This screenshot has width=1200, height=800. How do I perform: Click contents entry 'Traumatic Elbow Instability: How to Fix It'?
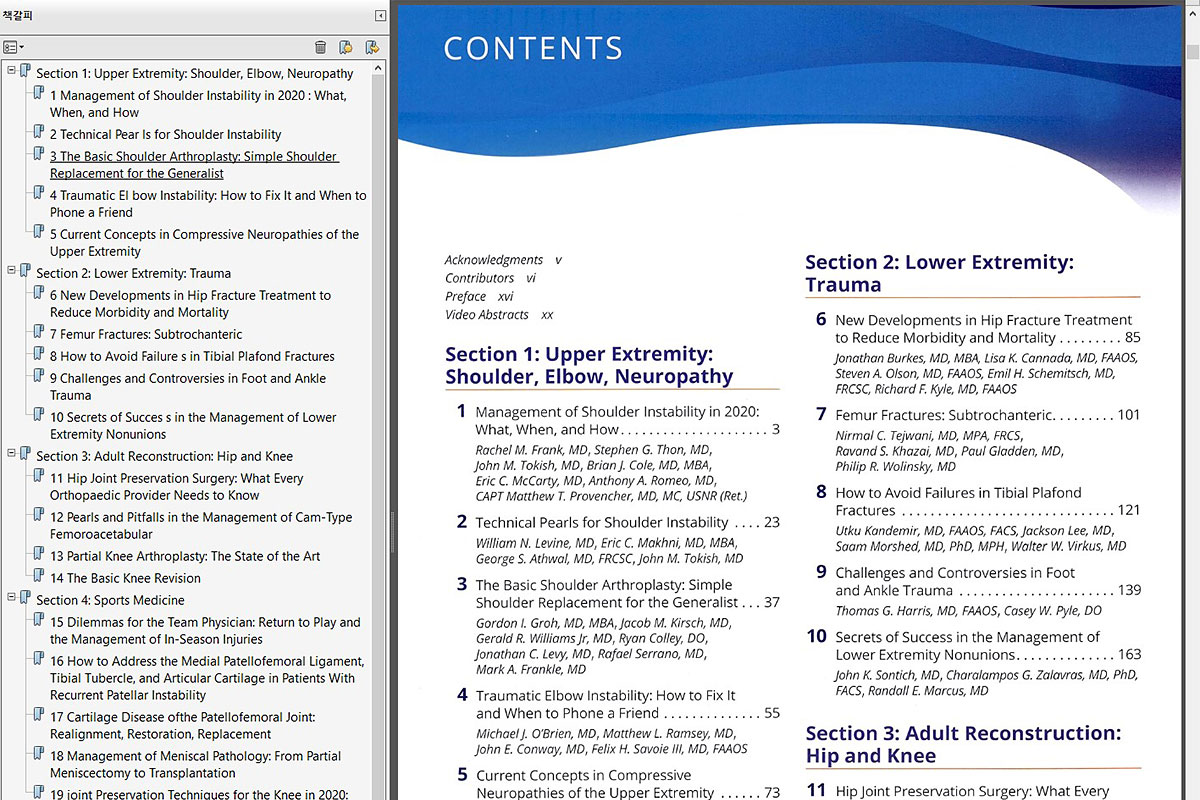(x=627, y=704)
